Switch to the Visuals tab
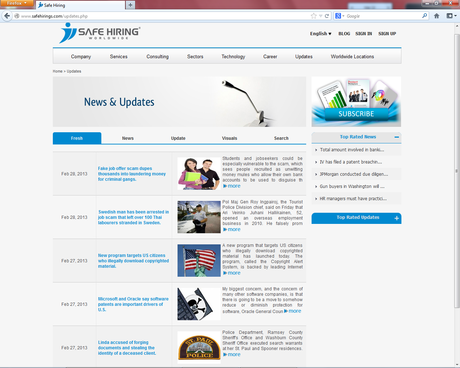The width and height of the screenshot is (460, 368). click(x=229, y=138)
